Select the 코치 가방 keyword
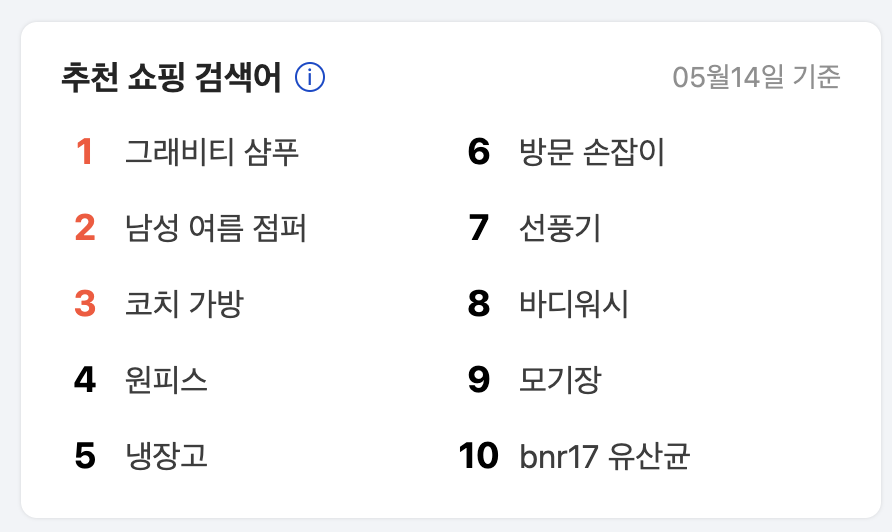The image size is (892, 532). click(184, 304)
